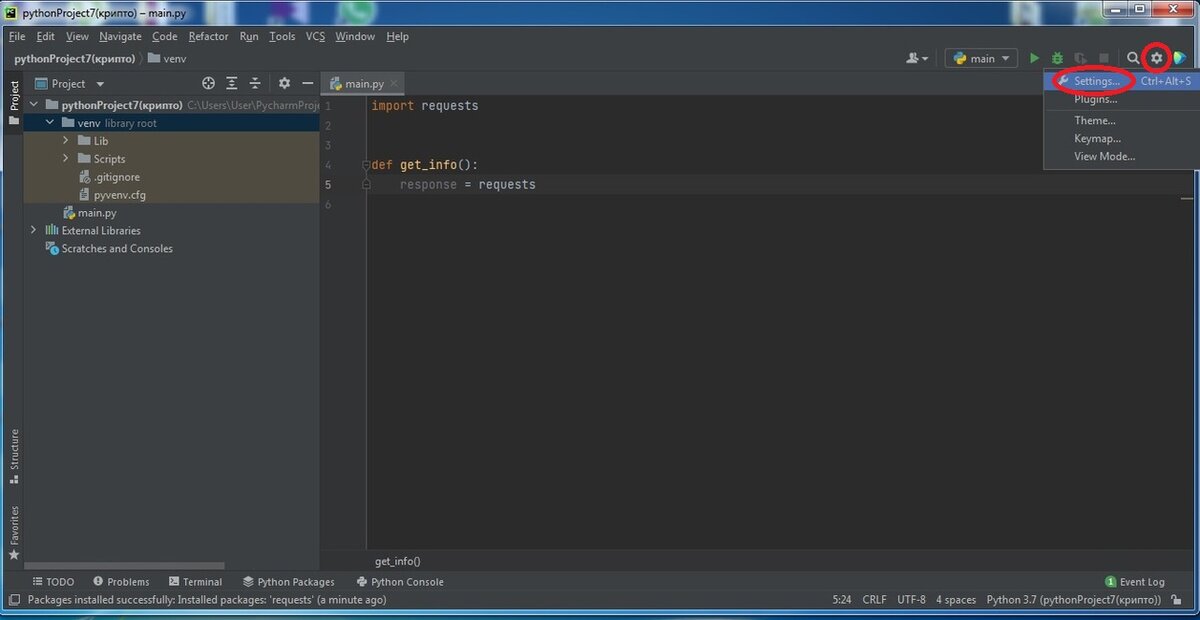Open the user accounts icon dropdown
The height and width of the screenshot is (620, 1200).
[x=917, y=59]
